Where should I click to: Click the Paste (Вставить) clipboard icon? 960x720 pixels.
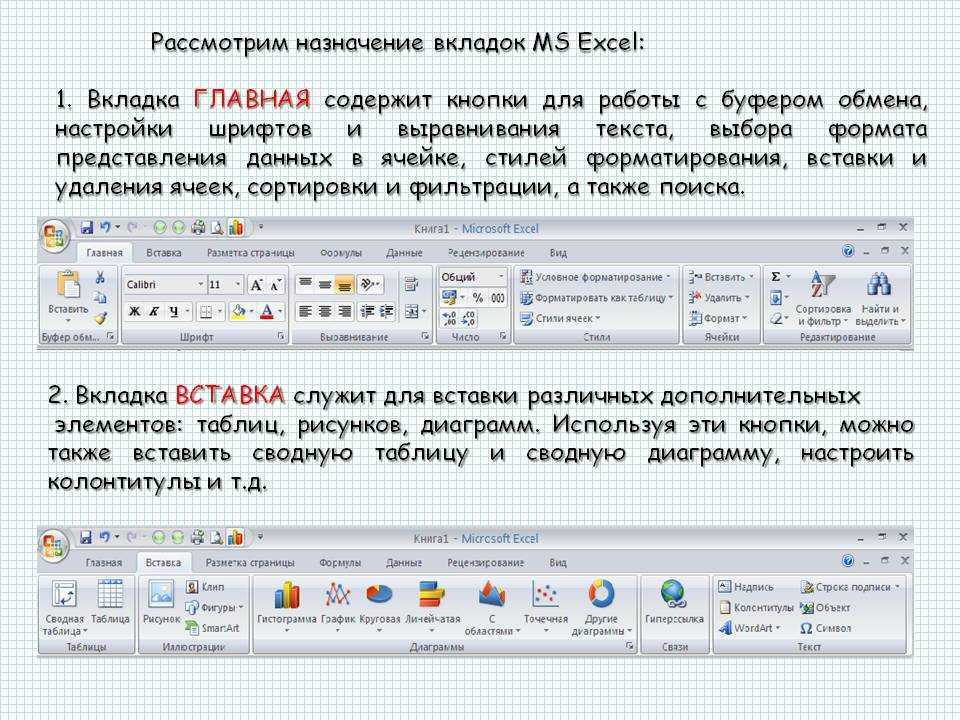click(x=68, y=284)
